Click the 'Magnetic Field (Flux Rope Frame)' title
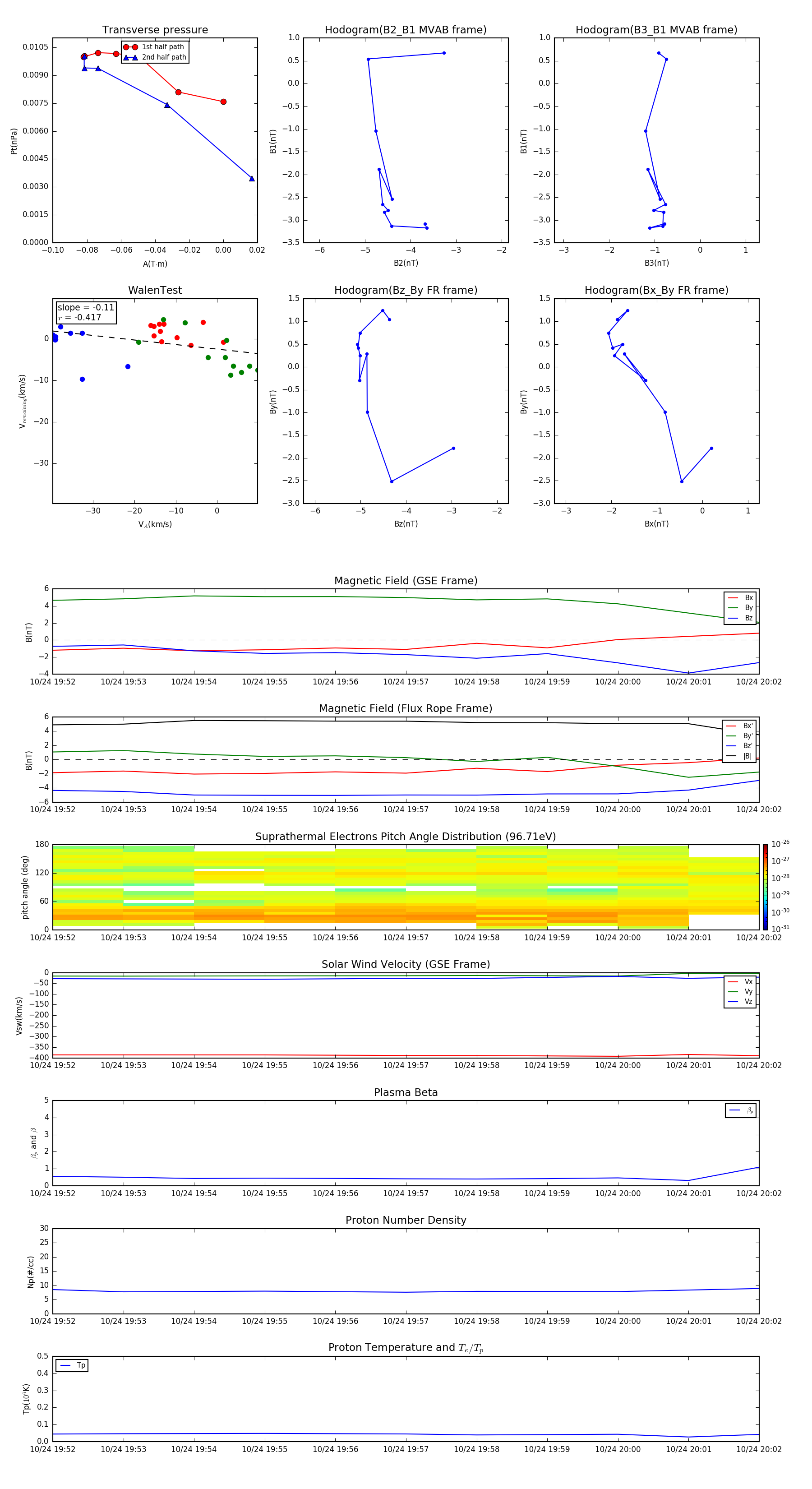Screen dimensions: 812x1489 tap(406, 709)
